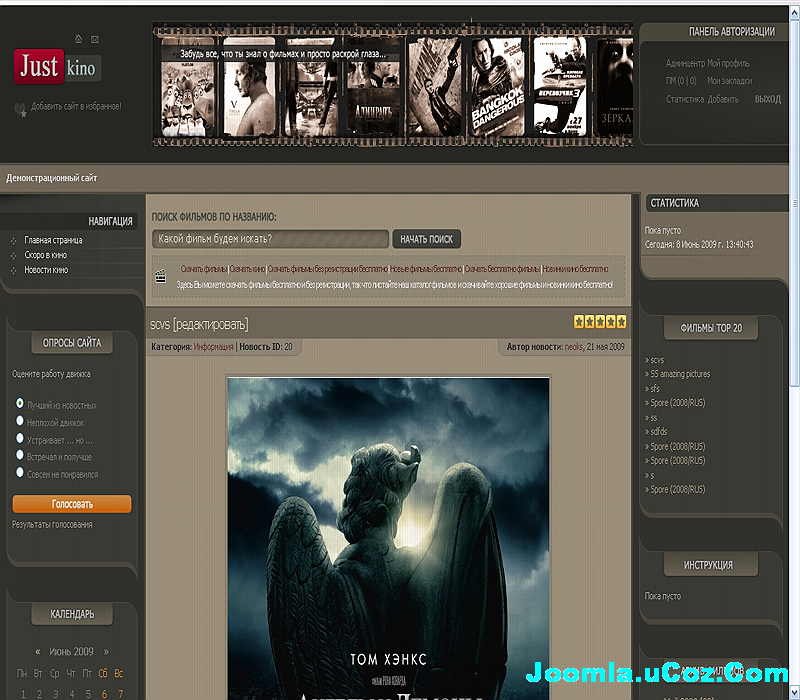This screenshot has height=700, width=800.
Task: Select poll option "Неплохой движок"
Action: [x=20, y=420]
